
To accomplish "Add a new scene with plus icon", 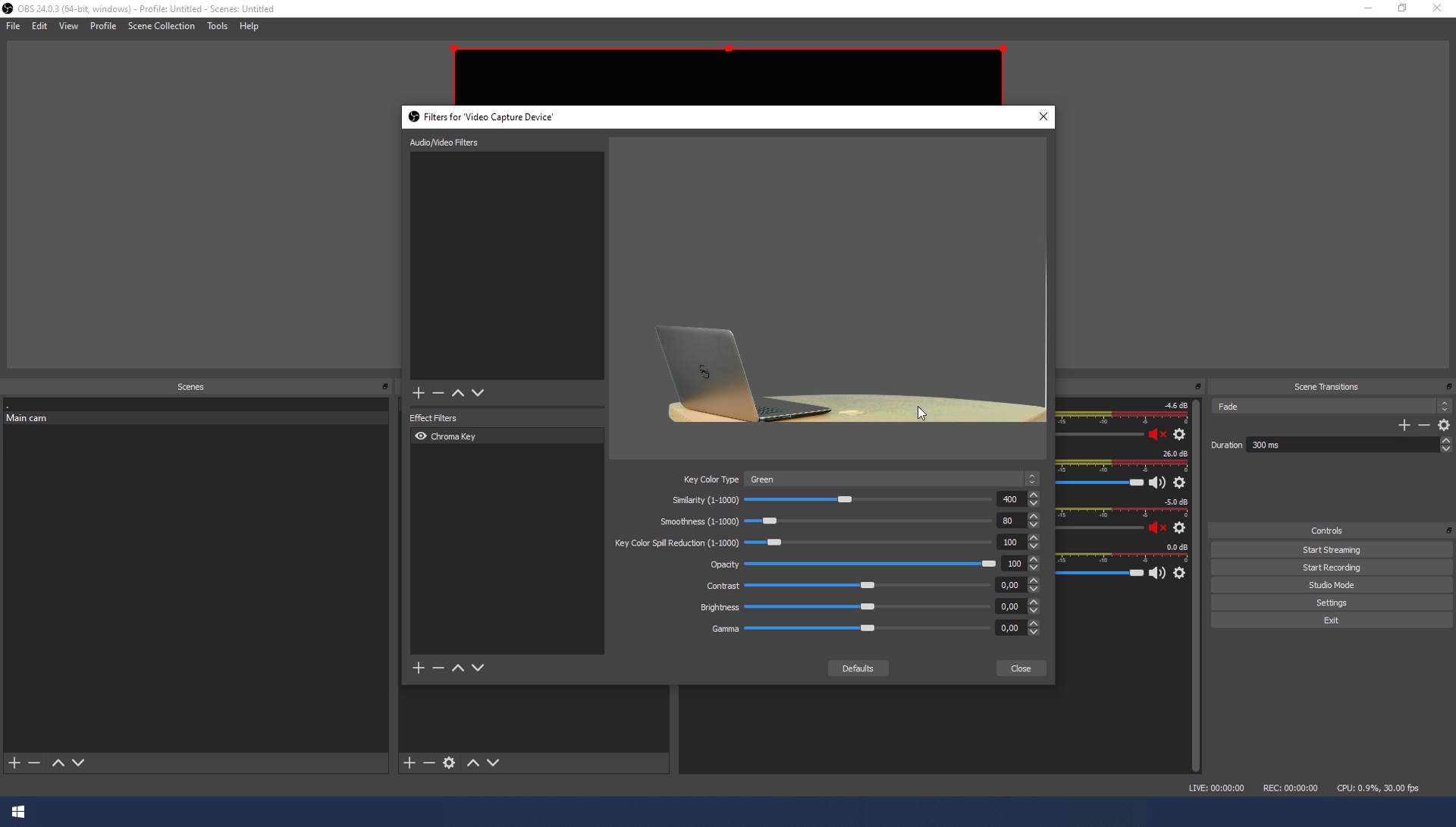I will [x=14, y=763].
